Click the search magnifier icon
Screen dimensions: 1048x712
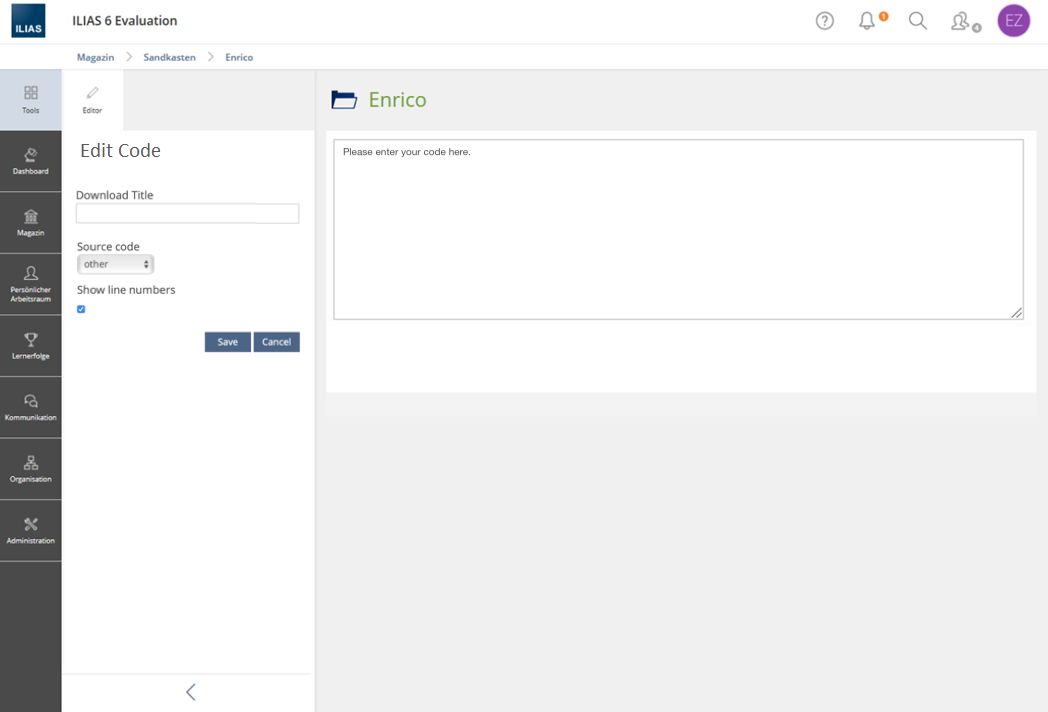pos(917,21)
